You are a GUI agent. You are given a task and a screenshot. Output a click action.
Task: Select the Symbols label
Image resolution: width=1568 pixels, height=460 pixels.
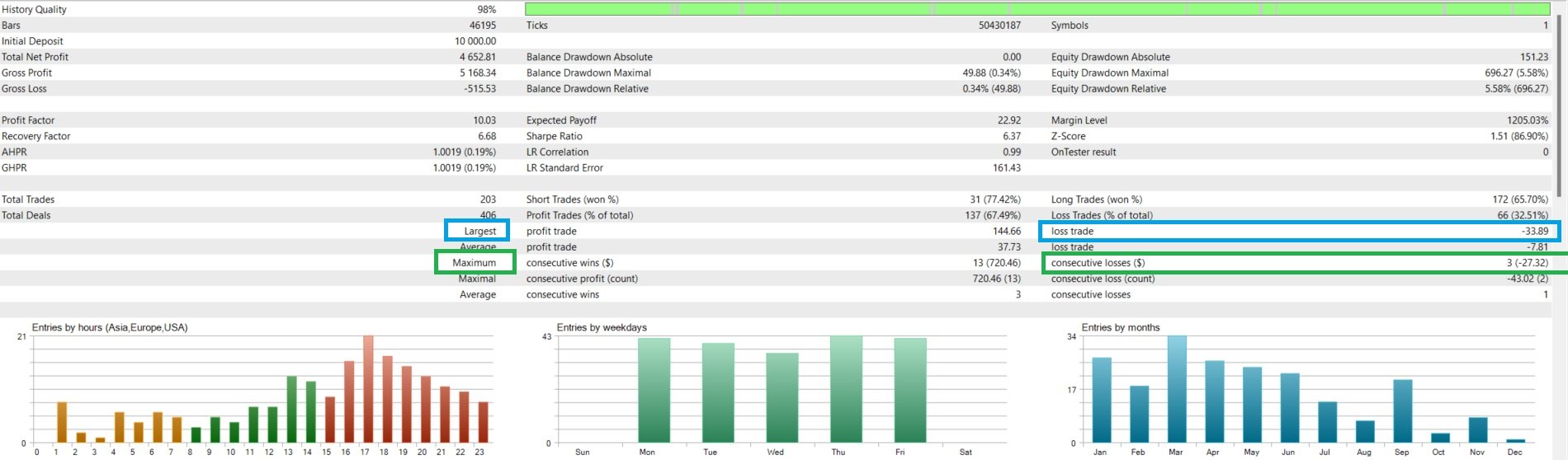coord(1070,26)
